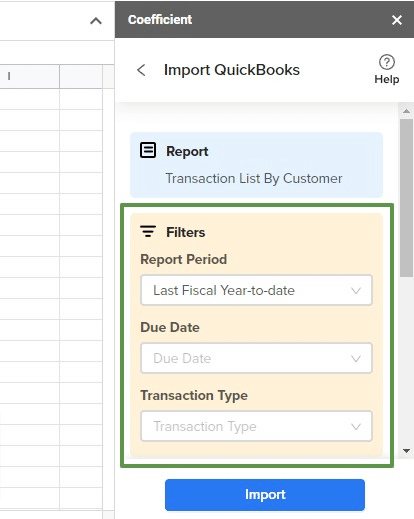Close the Coefficient sidebar panel
414x519 pixels.
(x=397, y=20)
